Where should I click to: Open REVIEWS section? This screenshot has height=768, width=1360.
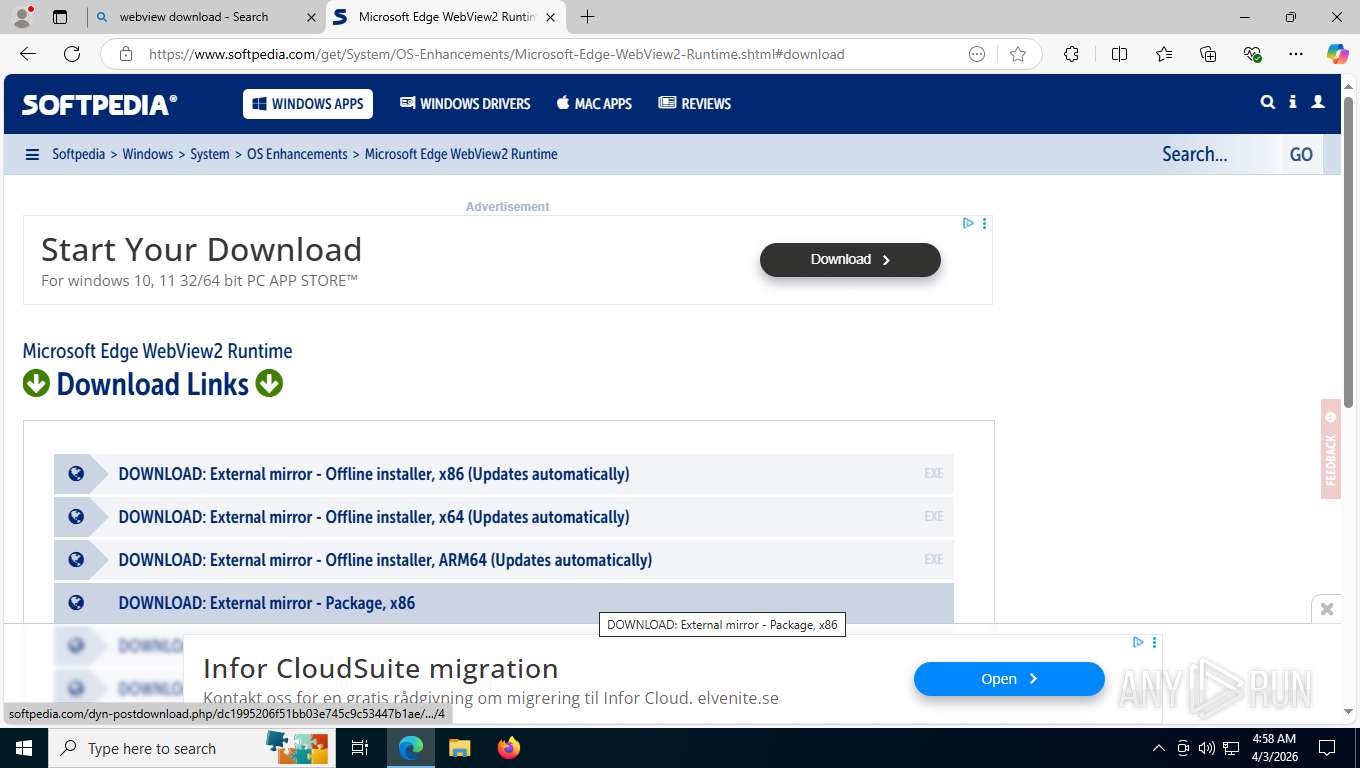(x=695, y=104)
